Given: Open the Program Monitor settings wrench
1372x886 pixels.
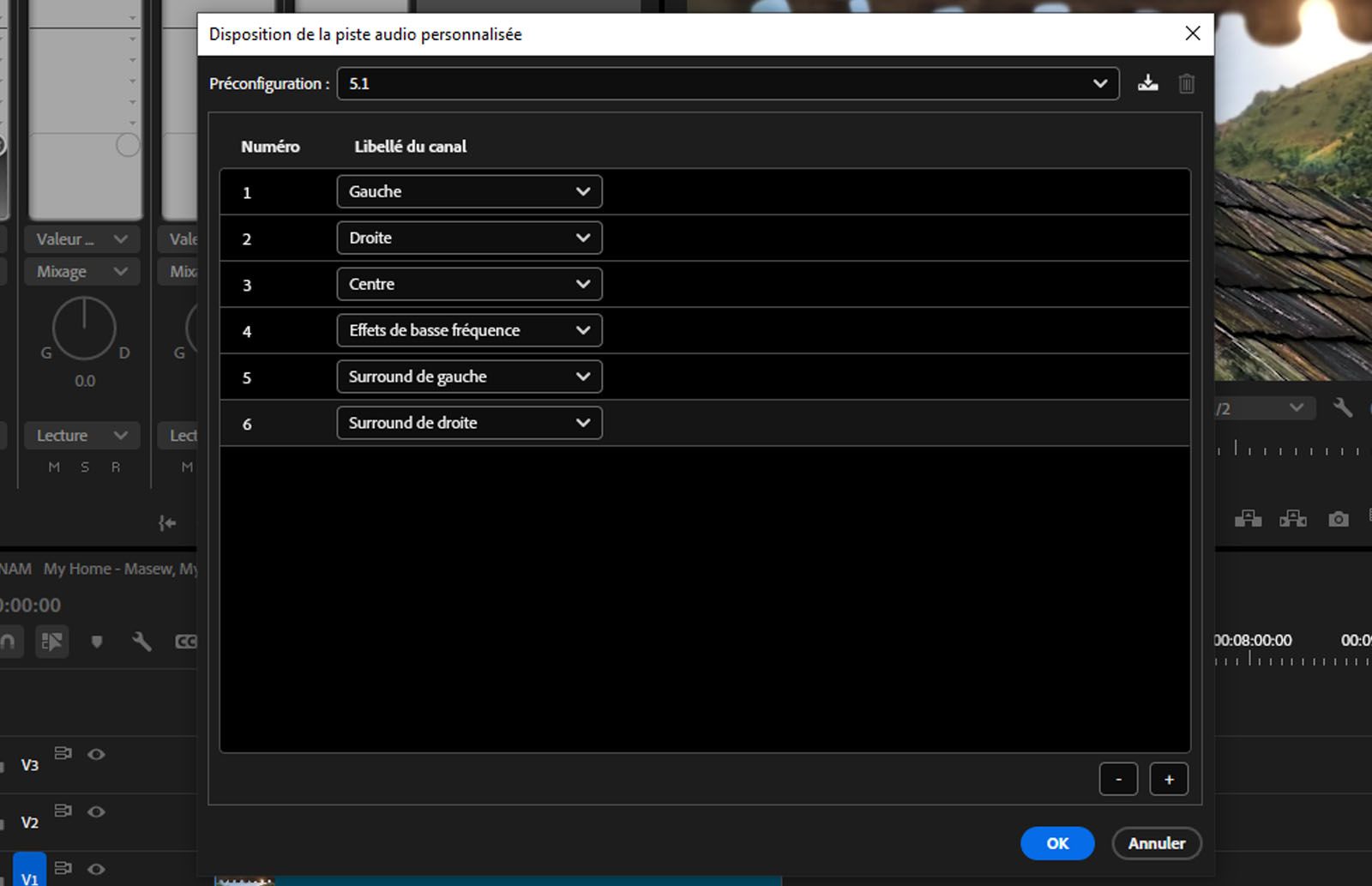Looking at the screenshot, I should tap(1343, 408).
